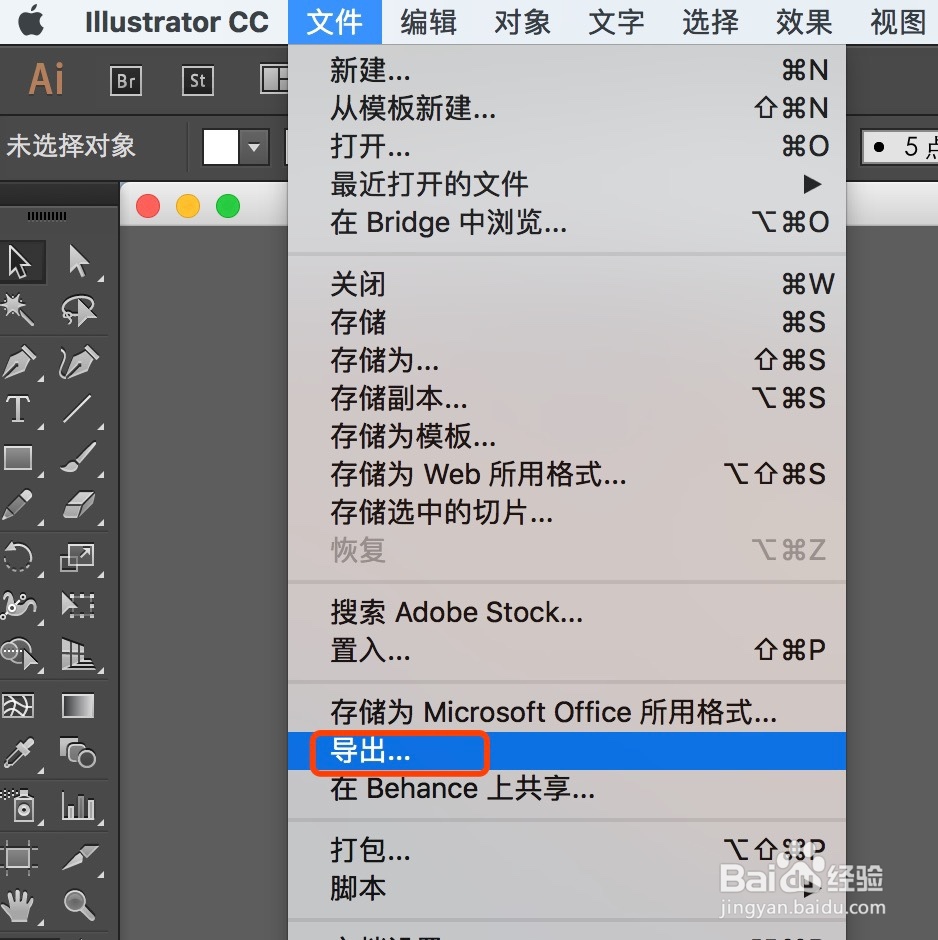Select the Mesh tool

[x=18, y=706]
